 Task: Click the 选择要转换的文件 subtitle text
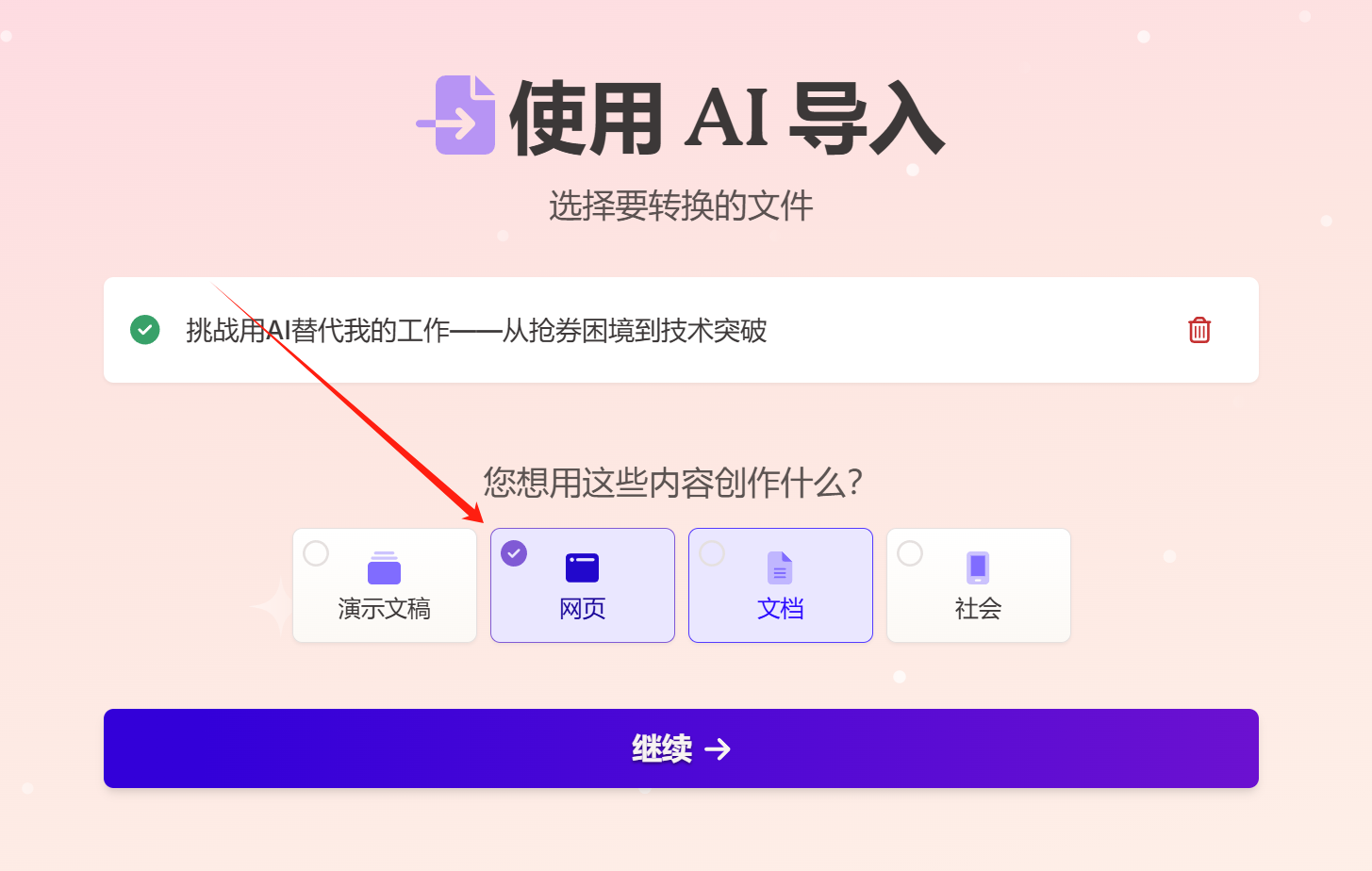(681, 205)
